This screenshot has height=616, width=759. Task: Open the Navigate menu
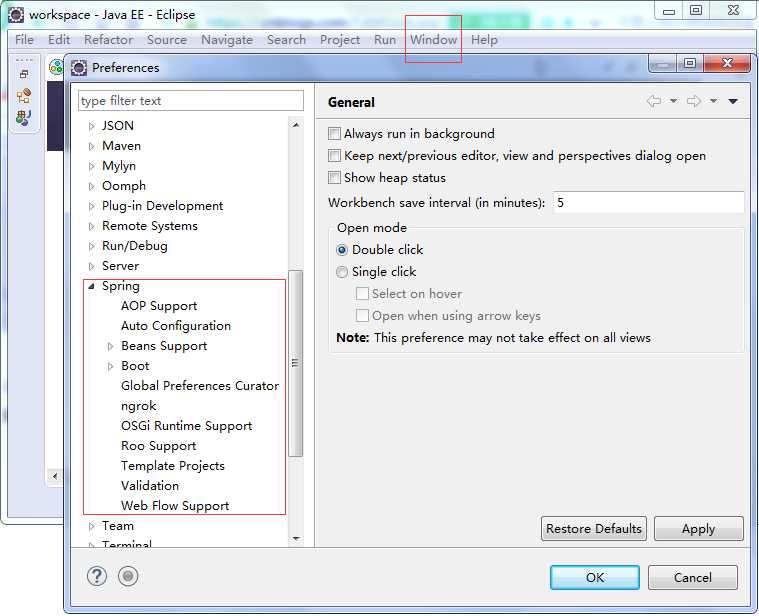[227, 40]
